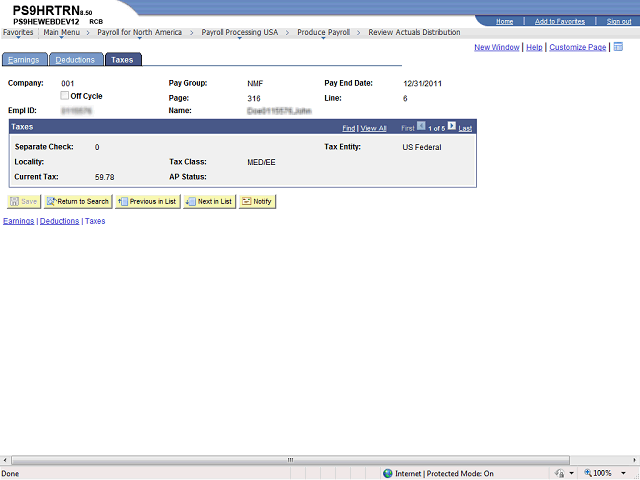Select the Taxes tab

pyautogui.click(x=123, y=60)
